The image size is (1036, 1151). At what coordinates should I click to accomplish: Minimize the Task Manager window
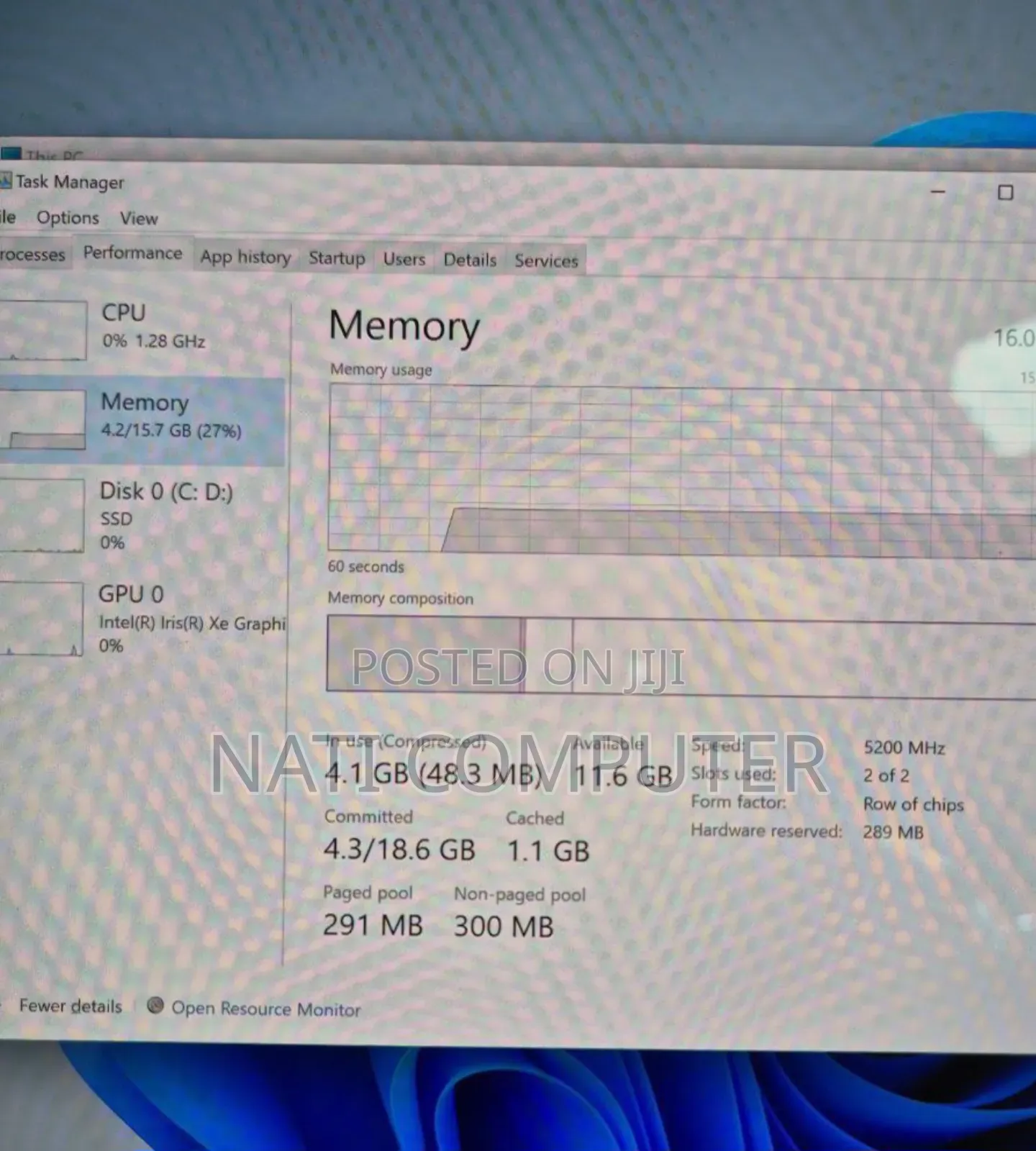[937, 191]
